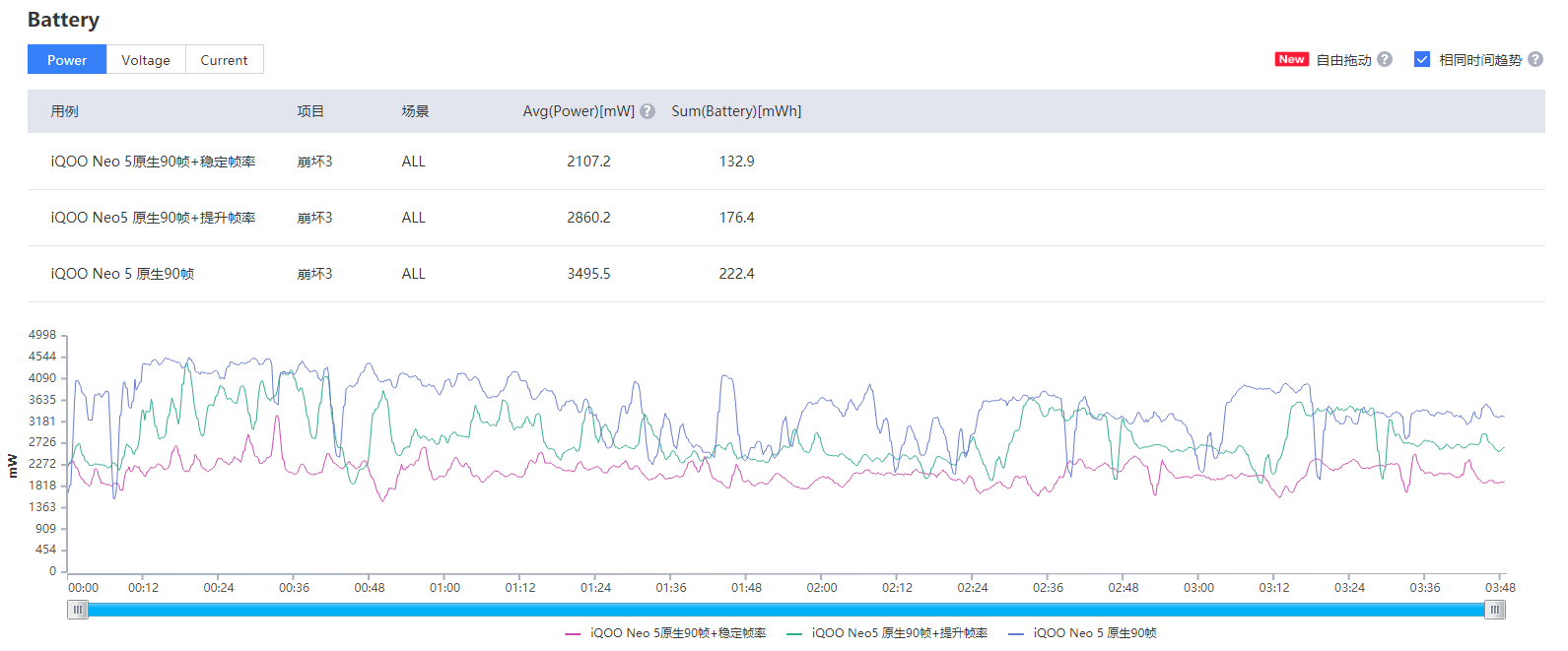Select row iQOO Neo5 原生90帧+提升帧率
The image size is (1568, 651).
click(x=786, y=218)
